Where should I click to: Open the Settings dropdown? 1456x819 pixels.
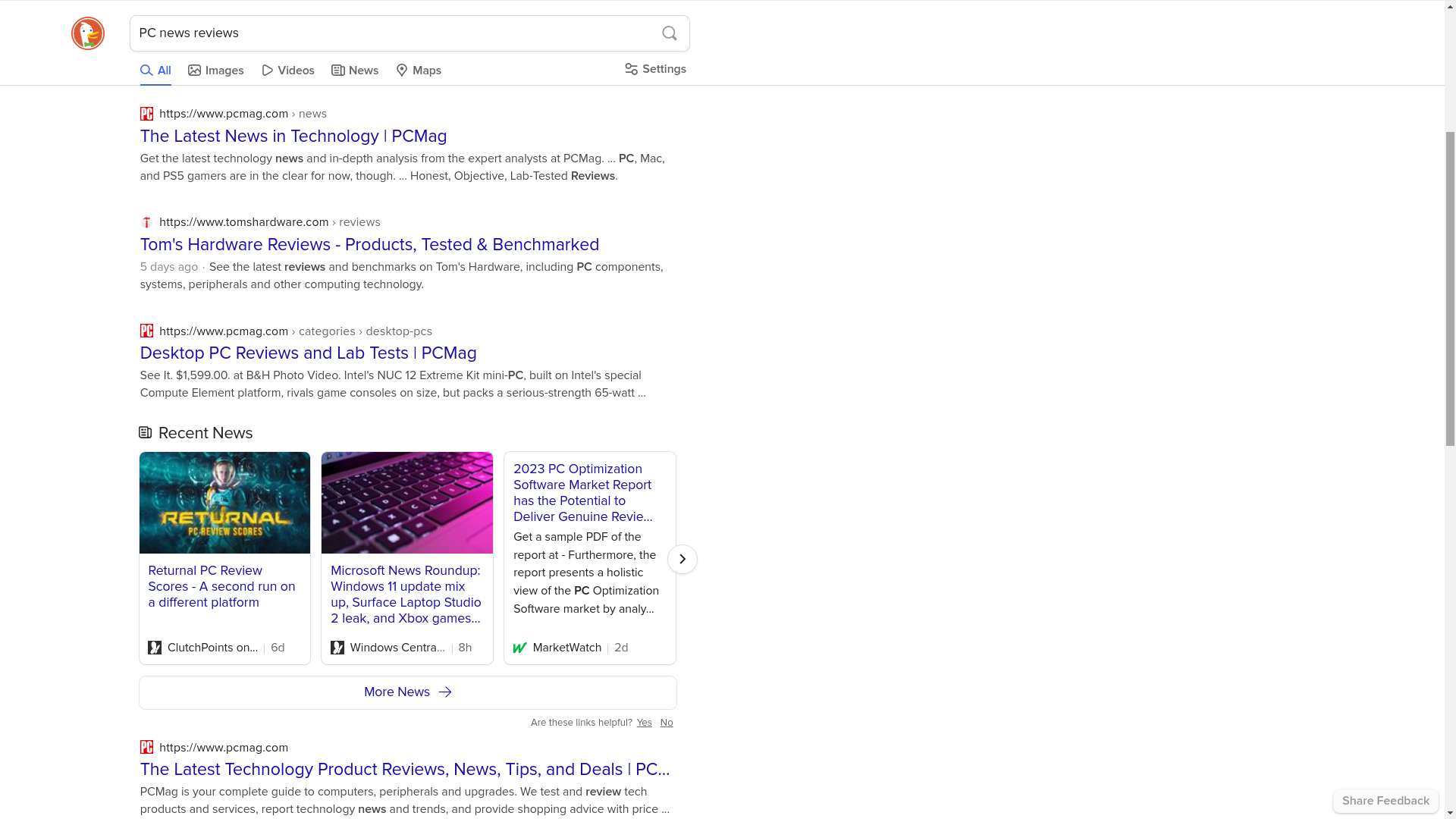[x=655, y=69]
